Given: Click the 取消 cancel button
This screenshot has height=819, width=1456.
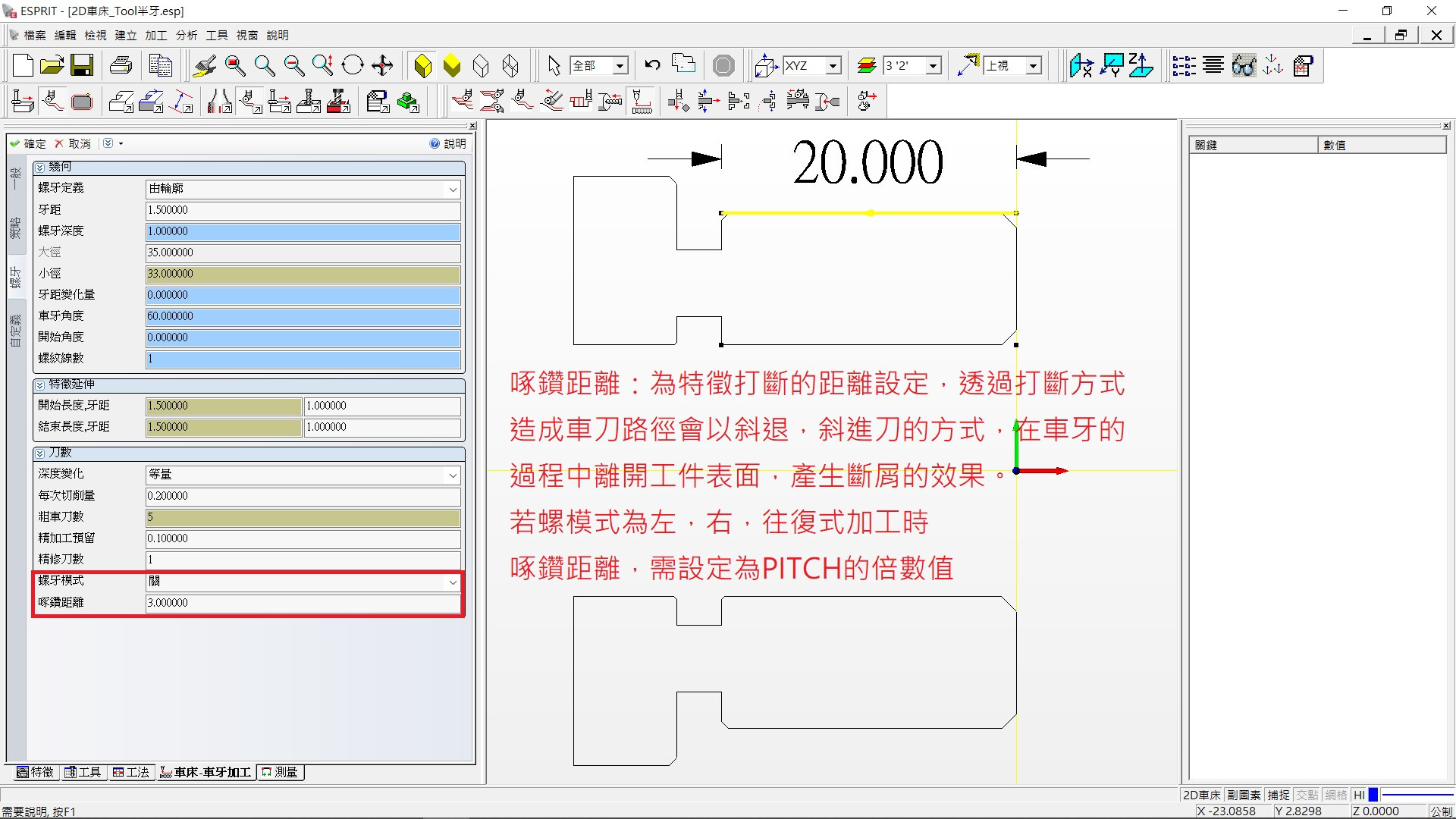Looking at the screenshot, I should tap(73, 143).
